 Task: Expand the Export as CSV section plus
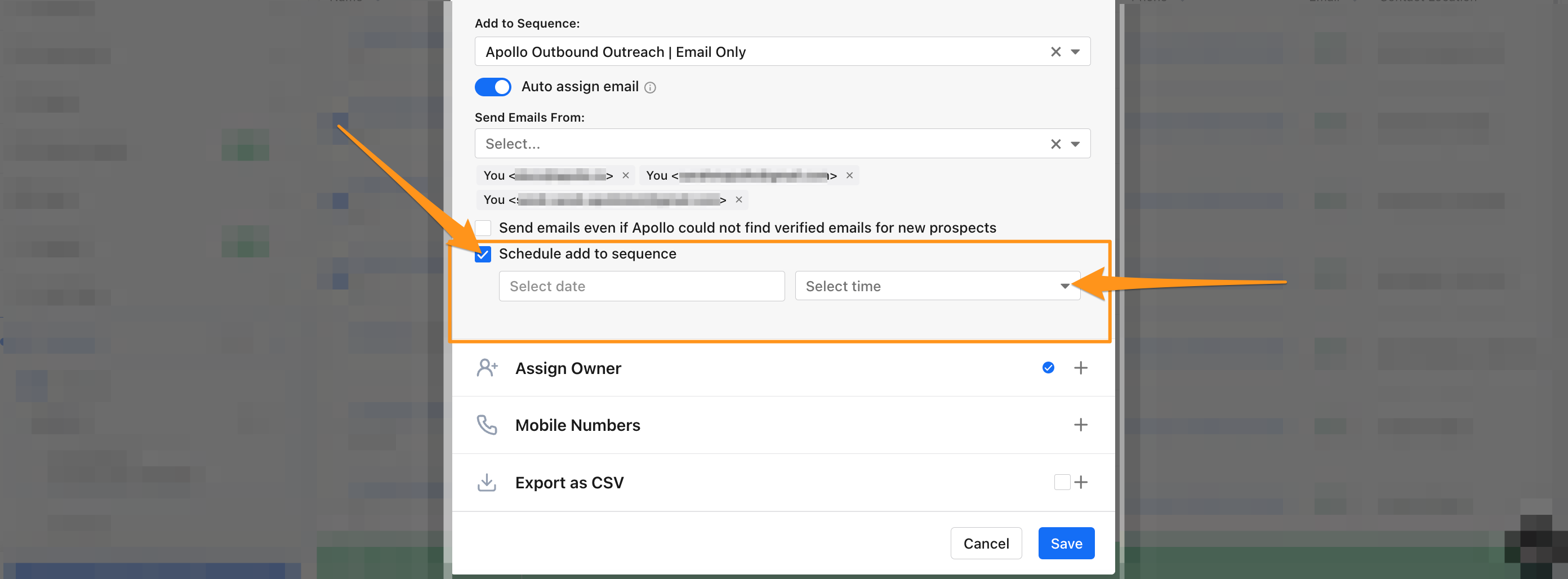tap(1081, 482)
